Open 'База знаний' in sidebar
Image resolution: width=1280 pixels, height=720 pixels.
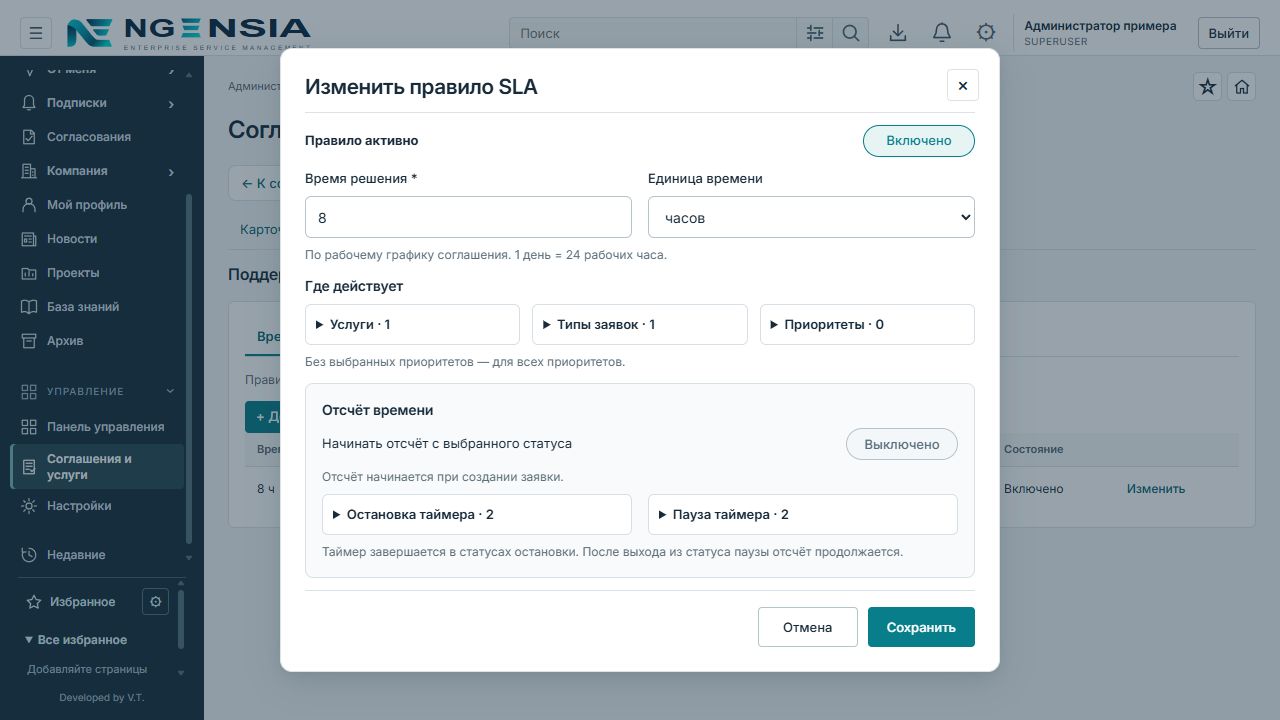98,307
